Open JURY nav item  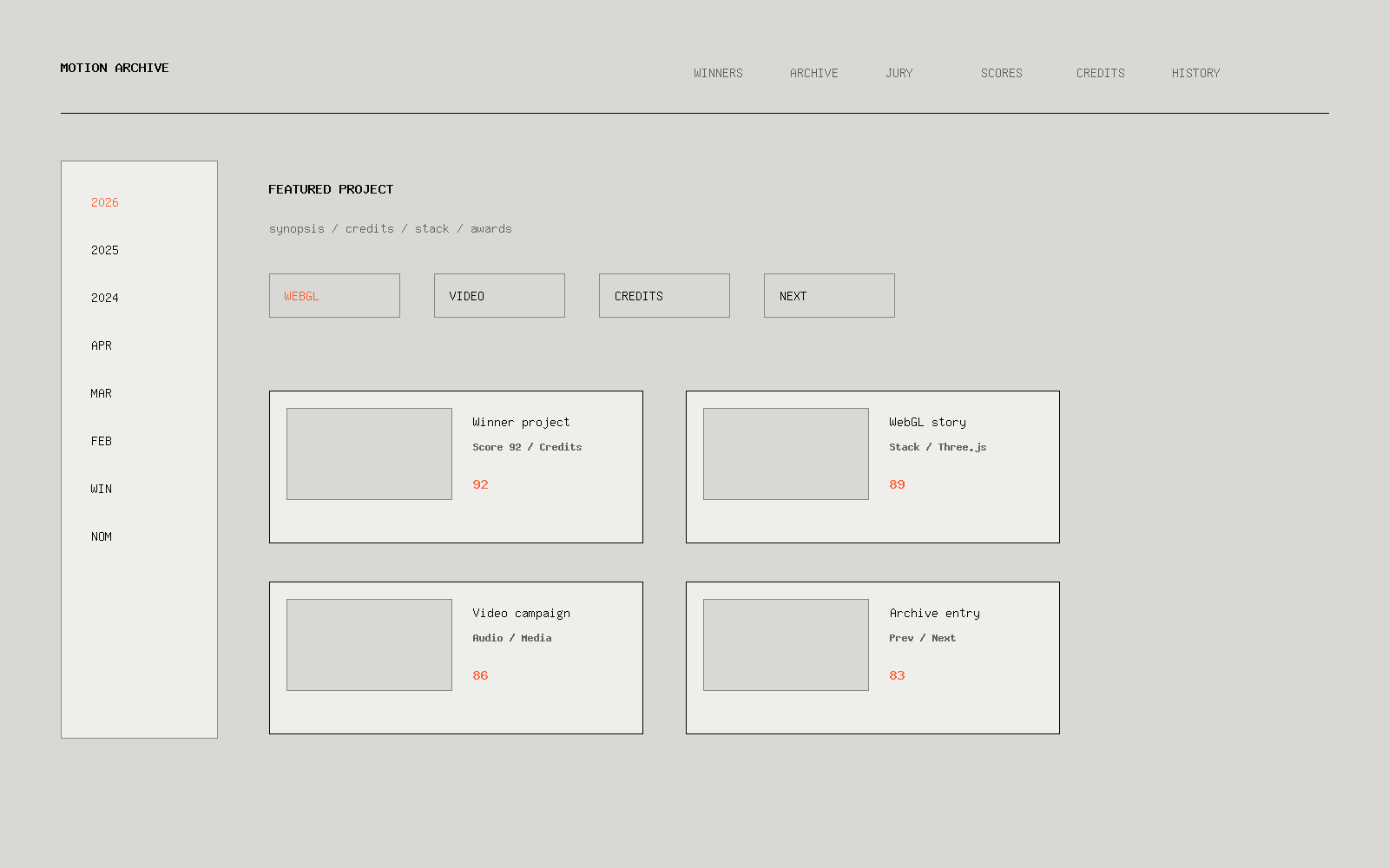899,73
